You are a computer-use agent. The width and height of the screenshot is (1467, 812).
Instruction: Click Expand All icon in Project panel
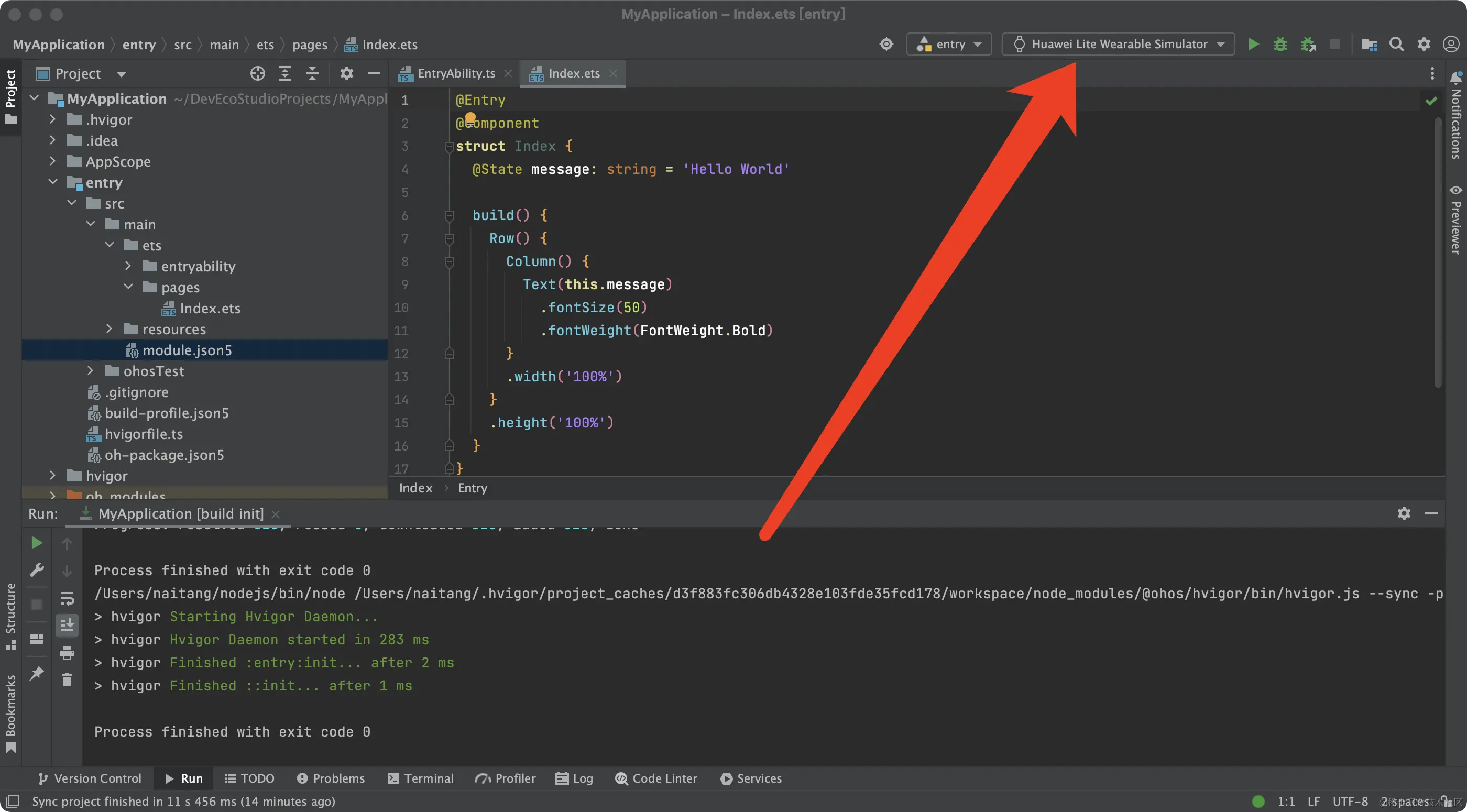284,73
